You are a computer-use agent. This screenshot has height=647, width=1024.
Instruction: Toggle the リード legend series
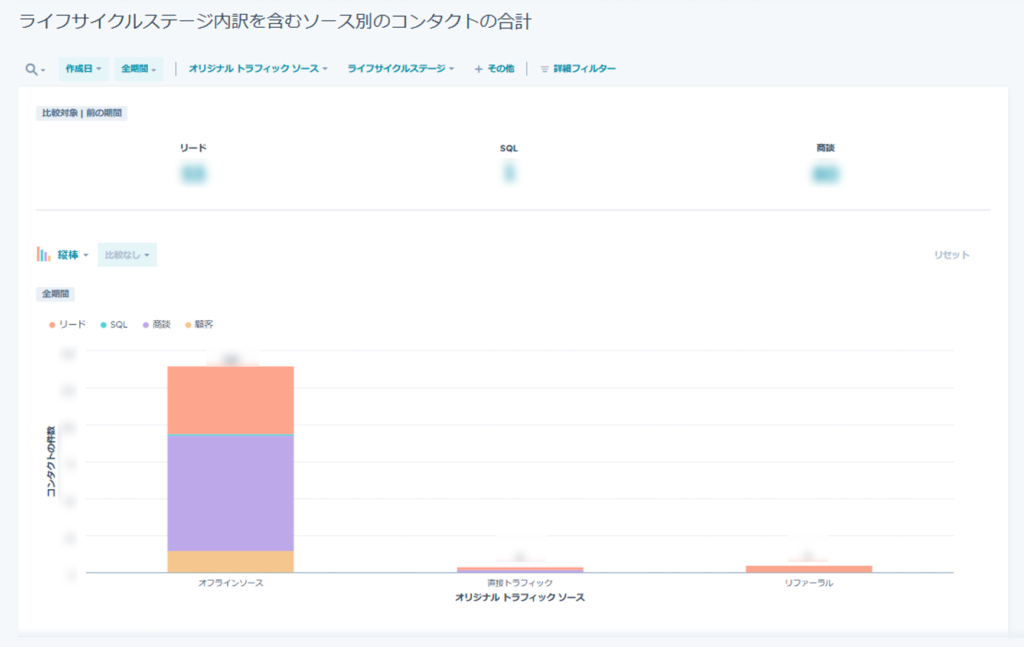(67, 324)
